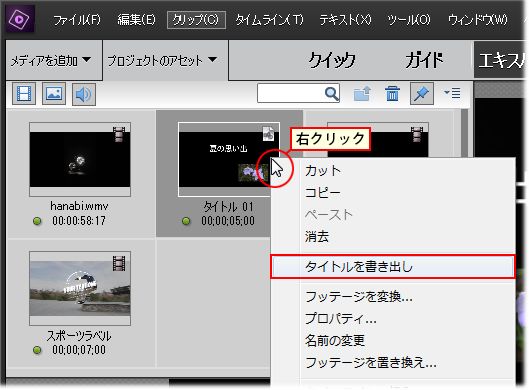Select the スポーツラベル thumbnail

tap(80, 288)
